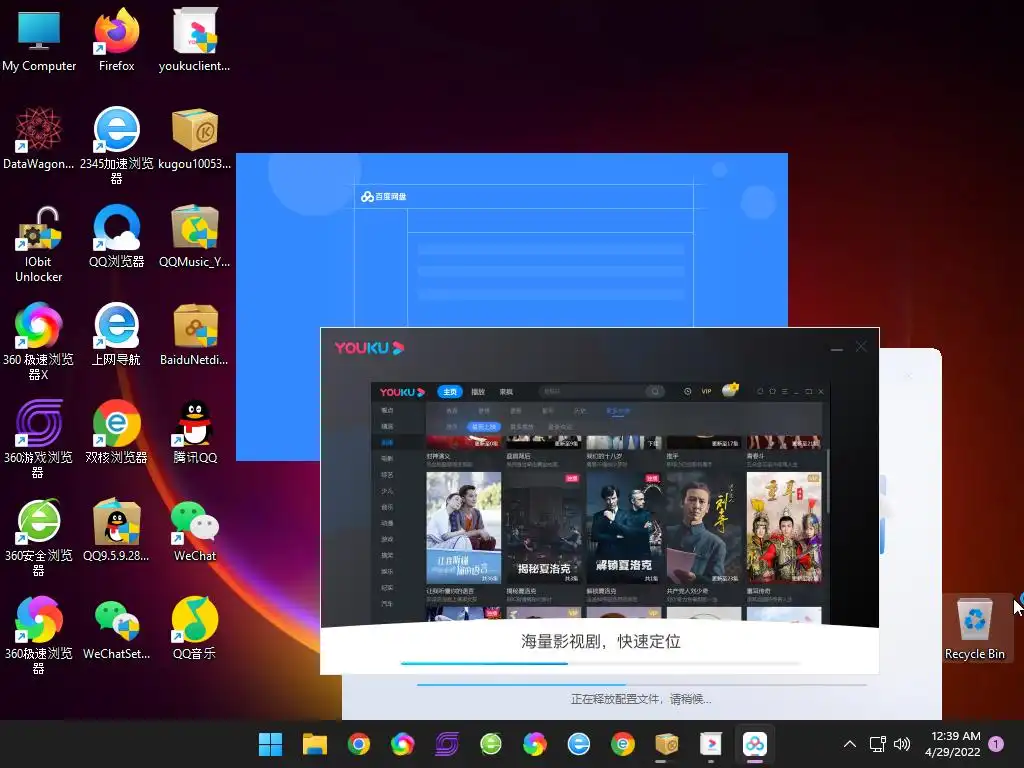Click the 双核浏览器 taskbar icon
1024x768 pixels.
tap(622, 744)
